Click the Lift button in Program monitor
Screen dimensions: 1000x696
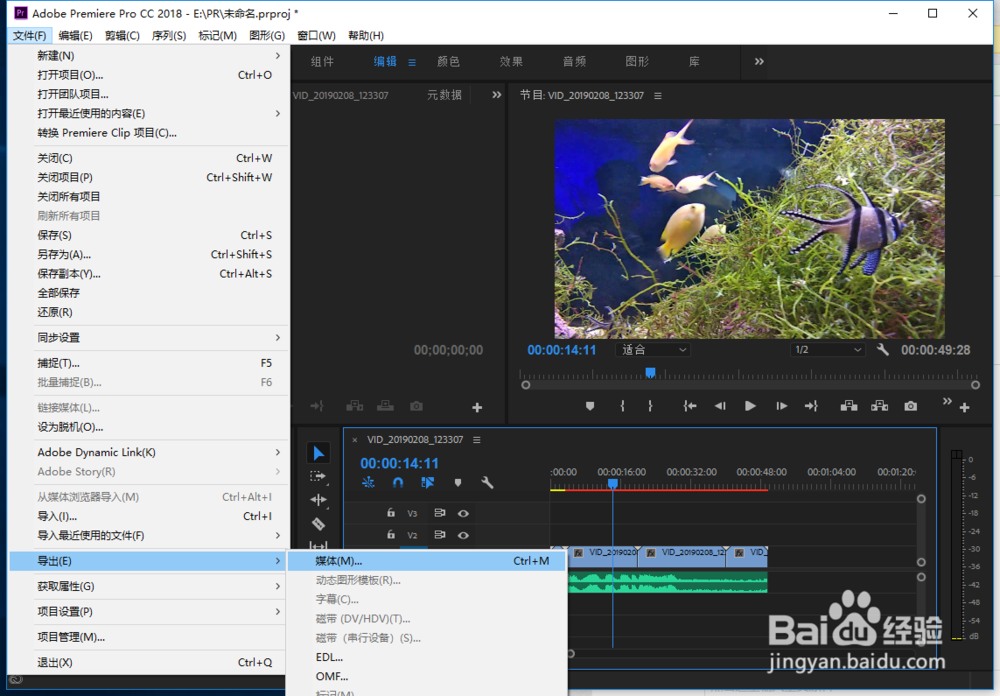848,406
